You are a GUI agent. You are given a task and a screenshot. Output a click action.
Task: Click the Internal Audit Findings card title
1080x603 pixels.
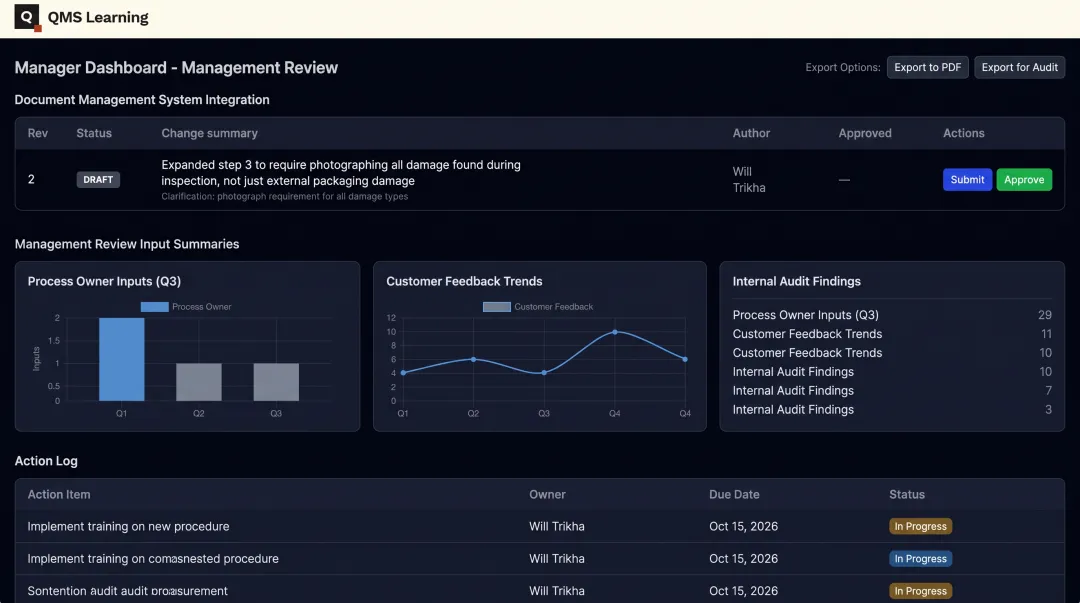pos(796,281)
